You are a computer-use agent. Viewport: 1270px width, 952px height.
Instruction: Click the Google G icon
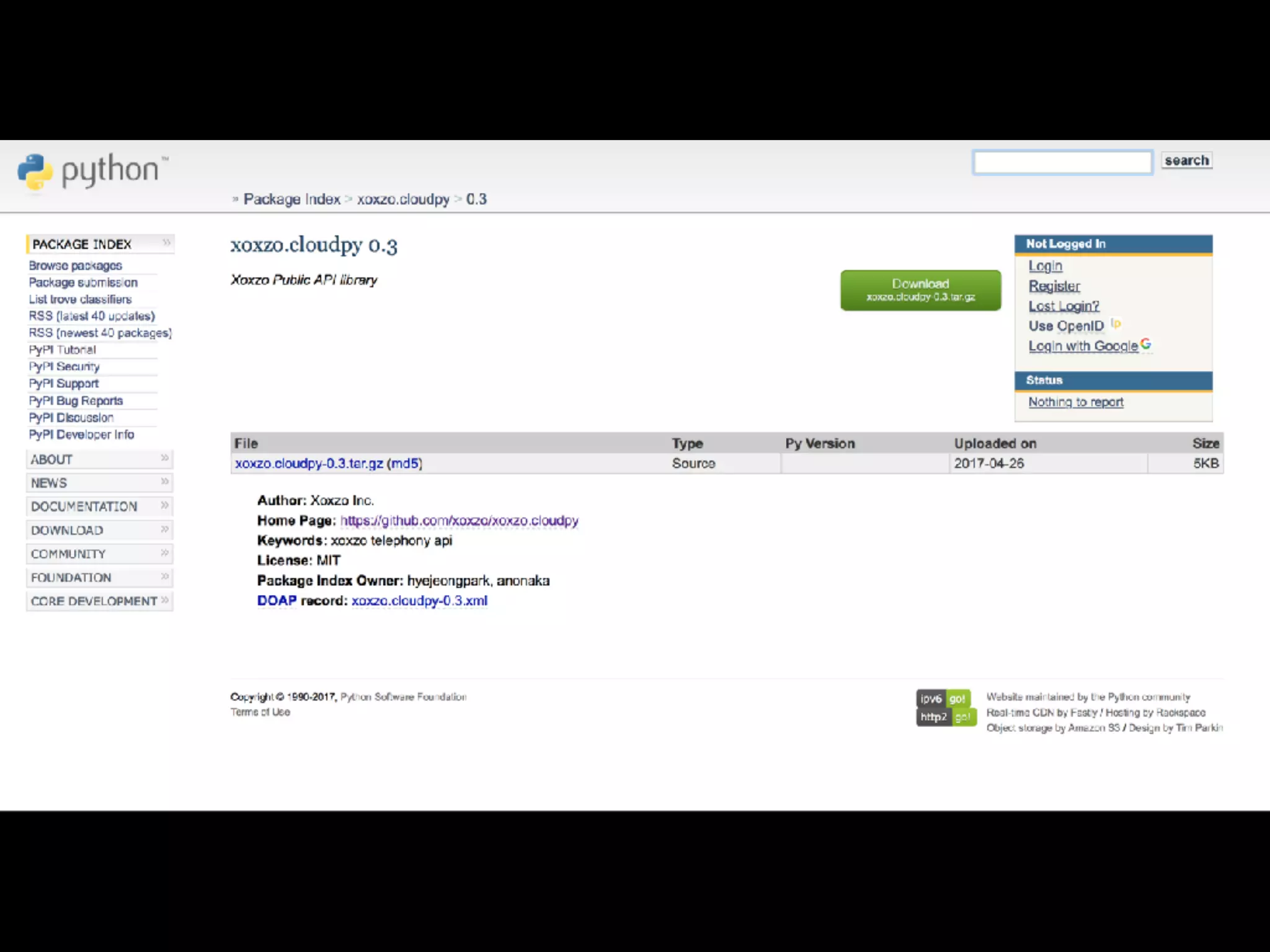tap(1145, 344)
